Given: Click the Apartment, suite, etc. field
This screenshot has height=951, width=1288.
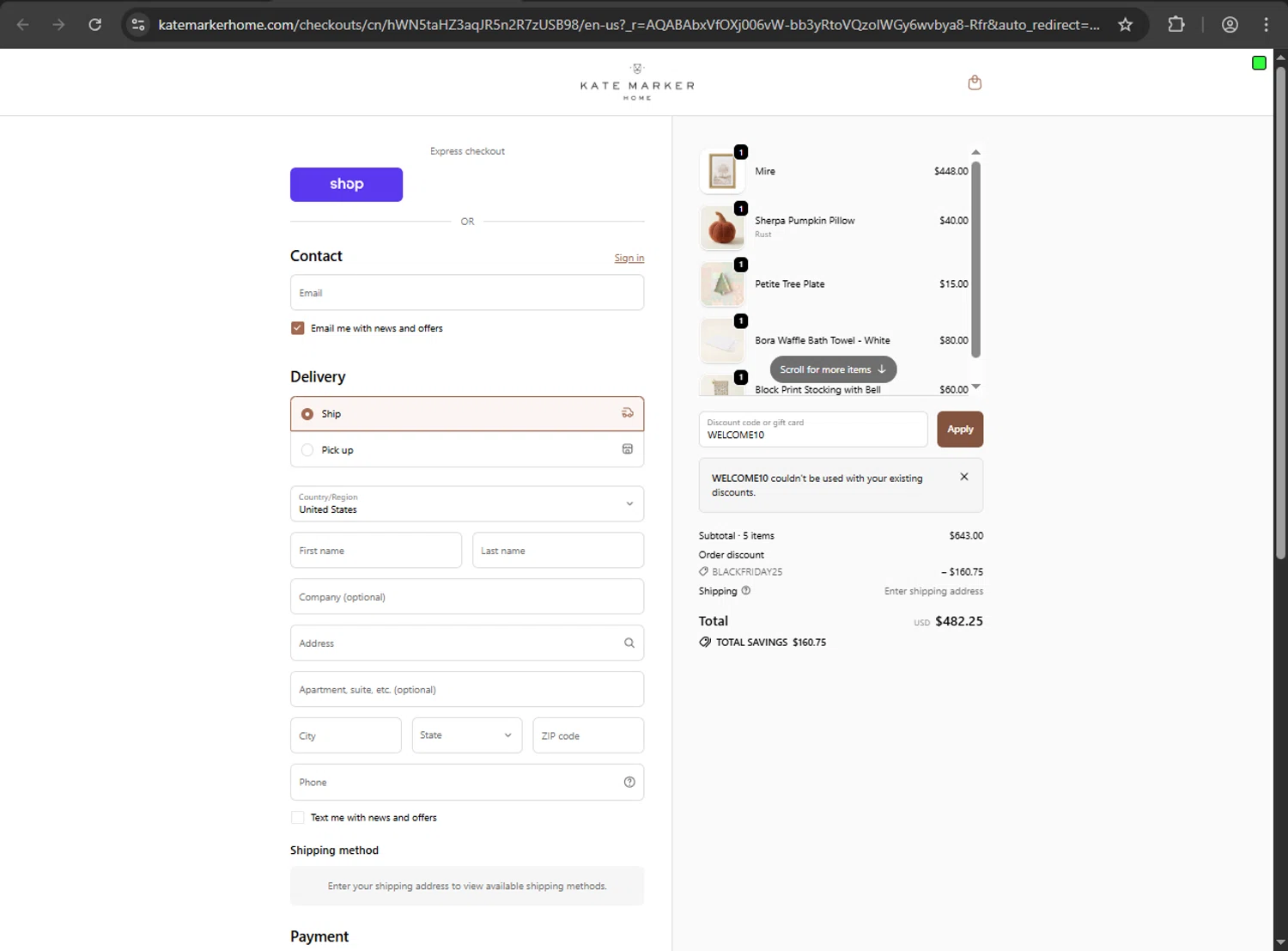Looking at the screenshot, I should [x=467, y=690].
